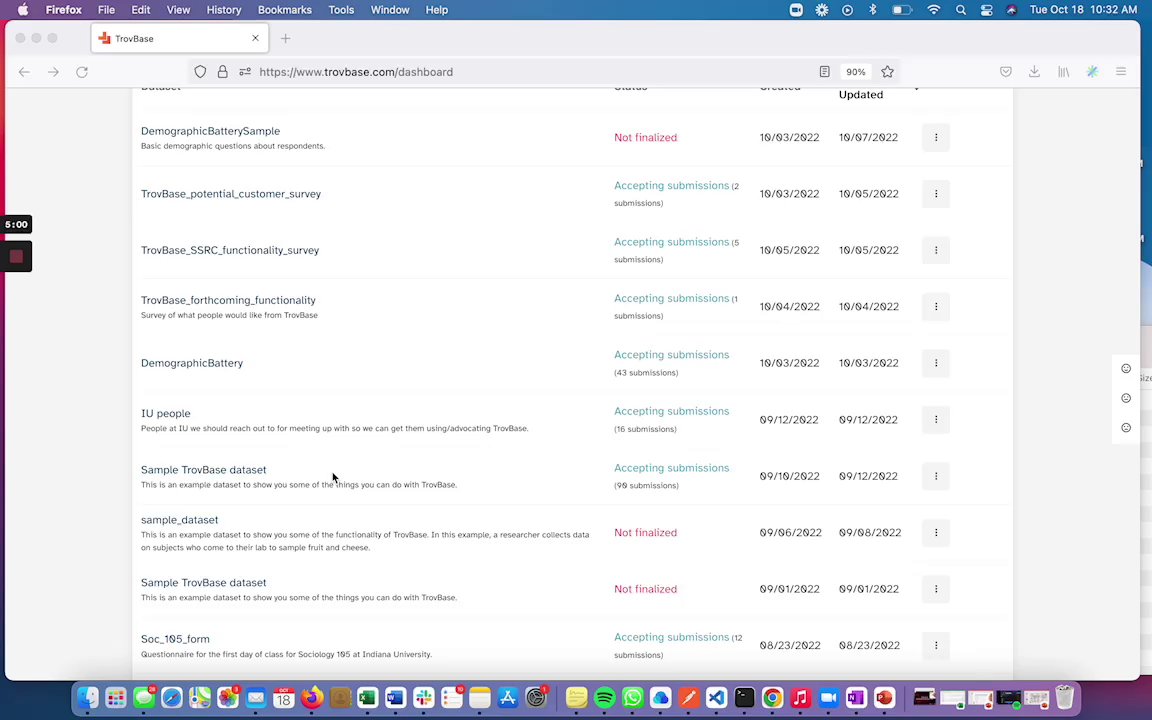Screen dimensions: 1152x720
Task: Click the 90% zoom level indicator
Action: pyautogui.click(x=855, y=72)
